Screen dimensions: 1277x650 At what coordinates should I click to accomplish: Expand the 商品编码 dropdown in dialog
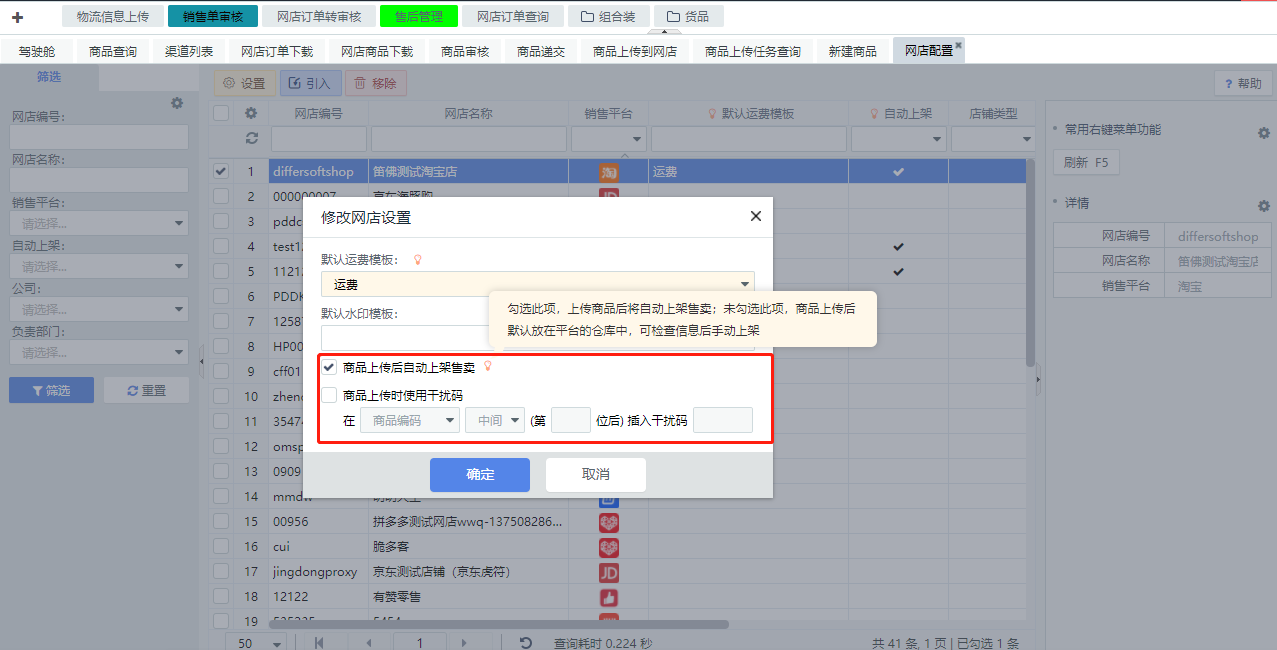[410, 421]
